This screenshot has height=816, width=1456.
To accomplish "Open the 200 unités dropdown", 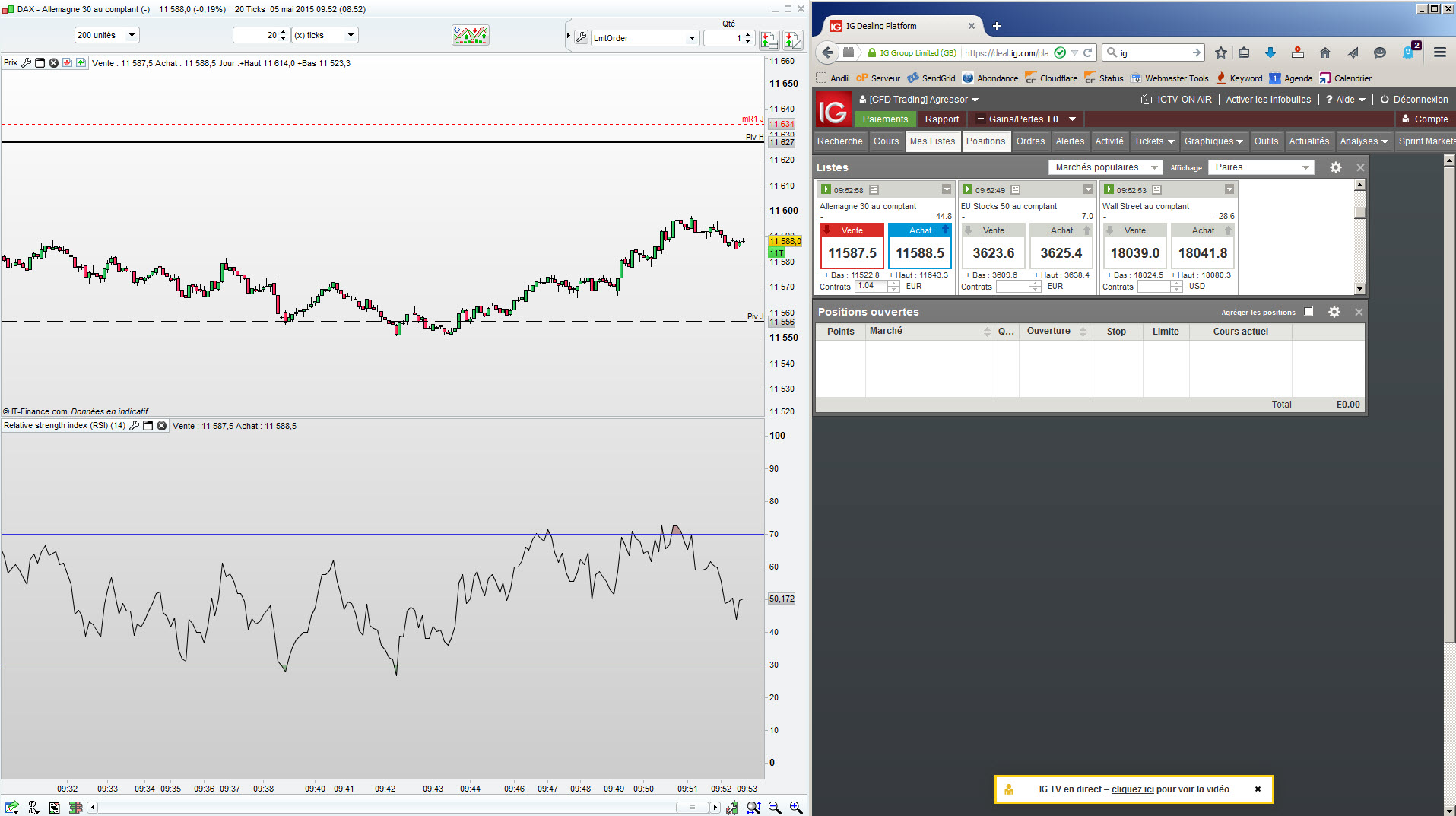I will point(106,35).
